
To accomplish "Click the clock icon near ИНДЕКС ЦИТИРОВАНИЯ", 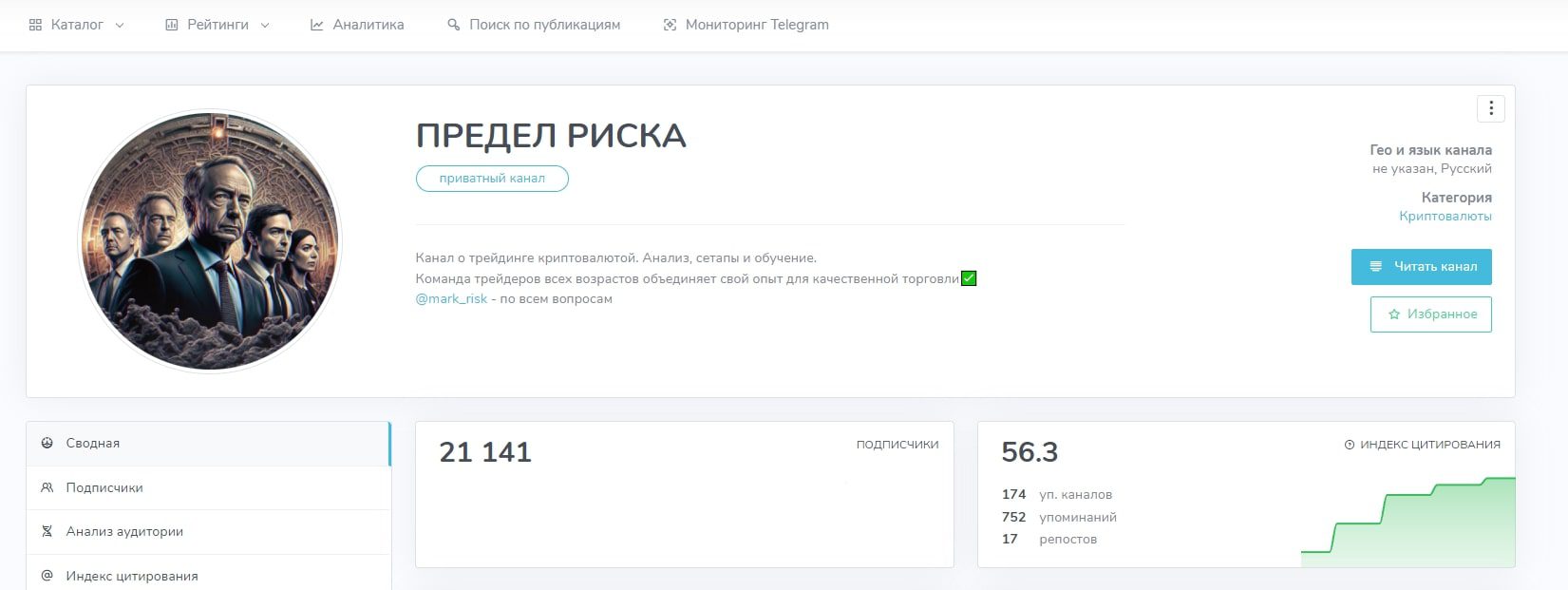I will tap(1350, 445).
